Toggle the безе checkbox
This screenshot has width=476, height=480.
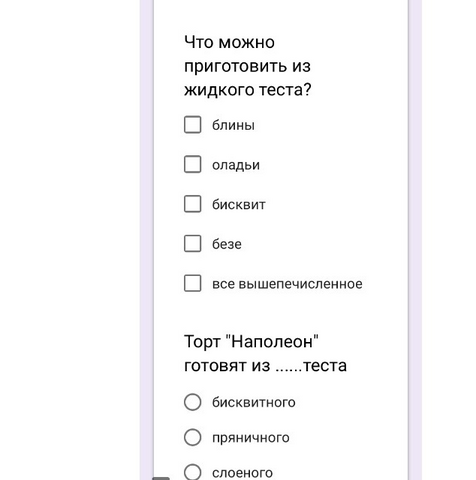coord(193,244)
